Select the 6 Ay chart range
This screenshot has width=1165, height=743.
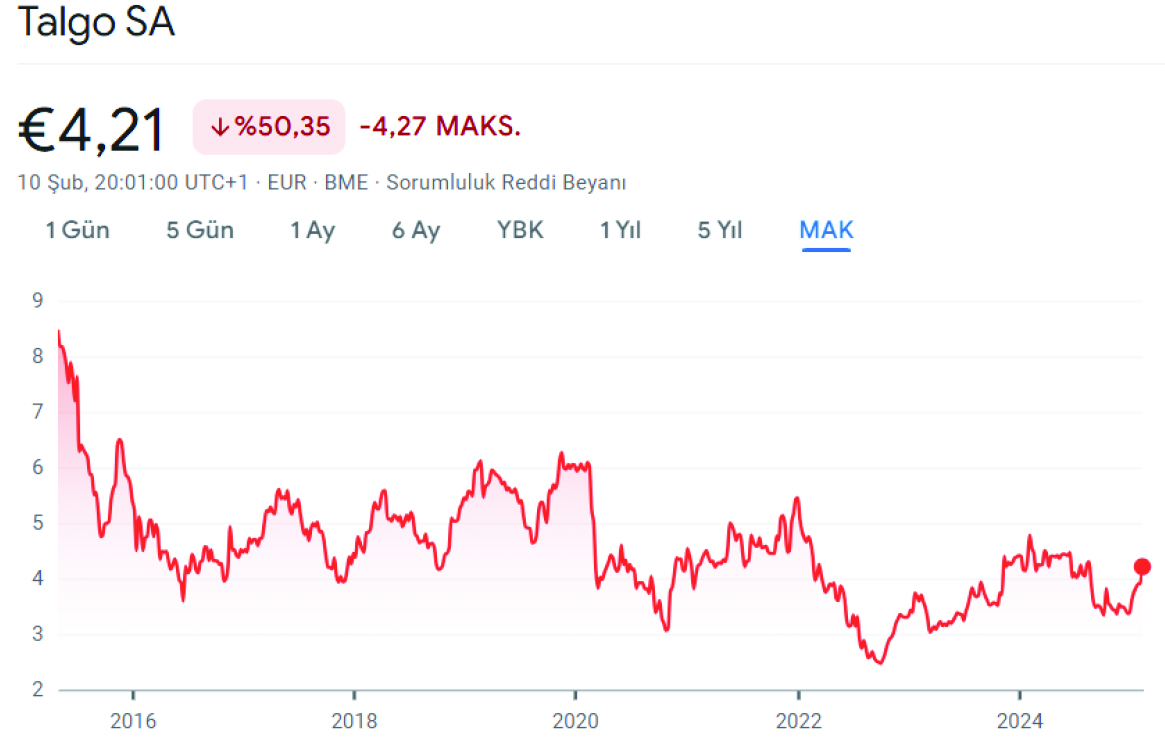coord(416,231)
